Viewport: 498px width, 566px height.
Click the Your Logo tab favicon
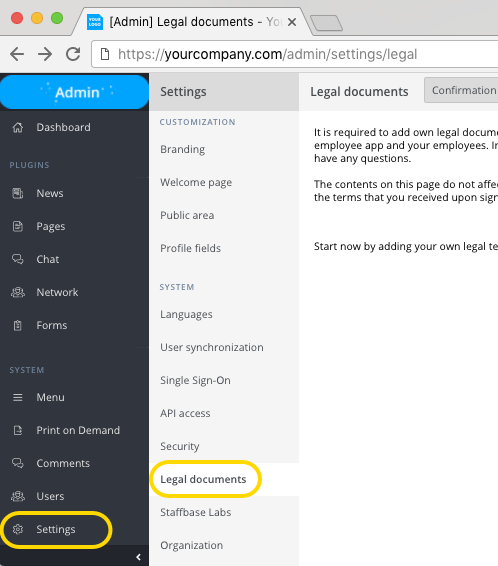point(95,22)
